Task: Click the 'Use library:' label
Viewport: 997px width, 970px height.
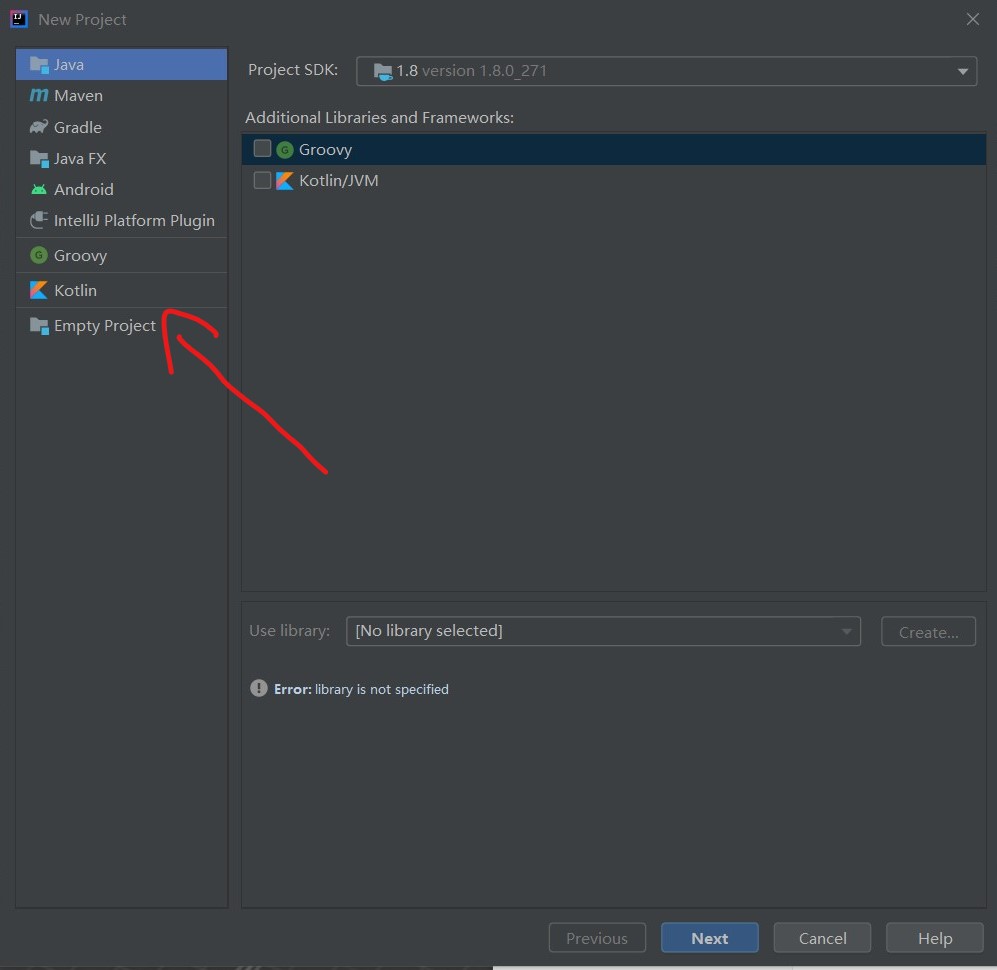Action: click(289, 631)
